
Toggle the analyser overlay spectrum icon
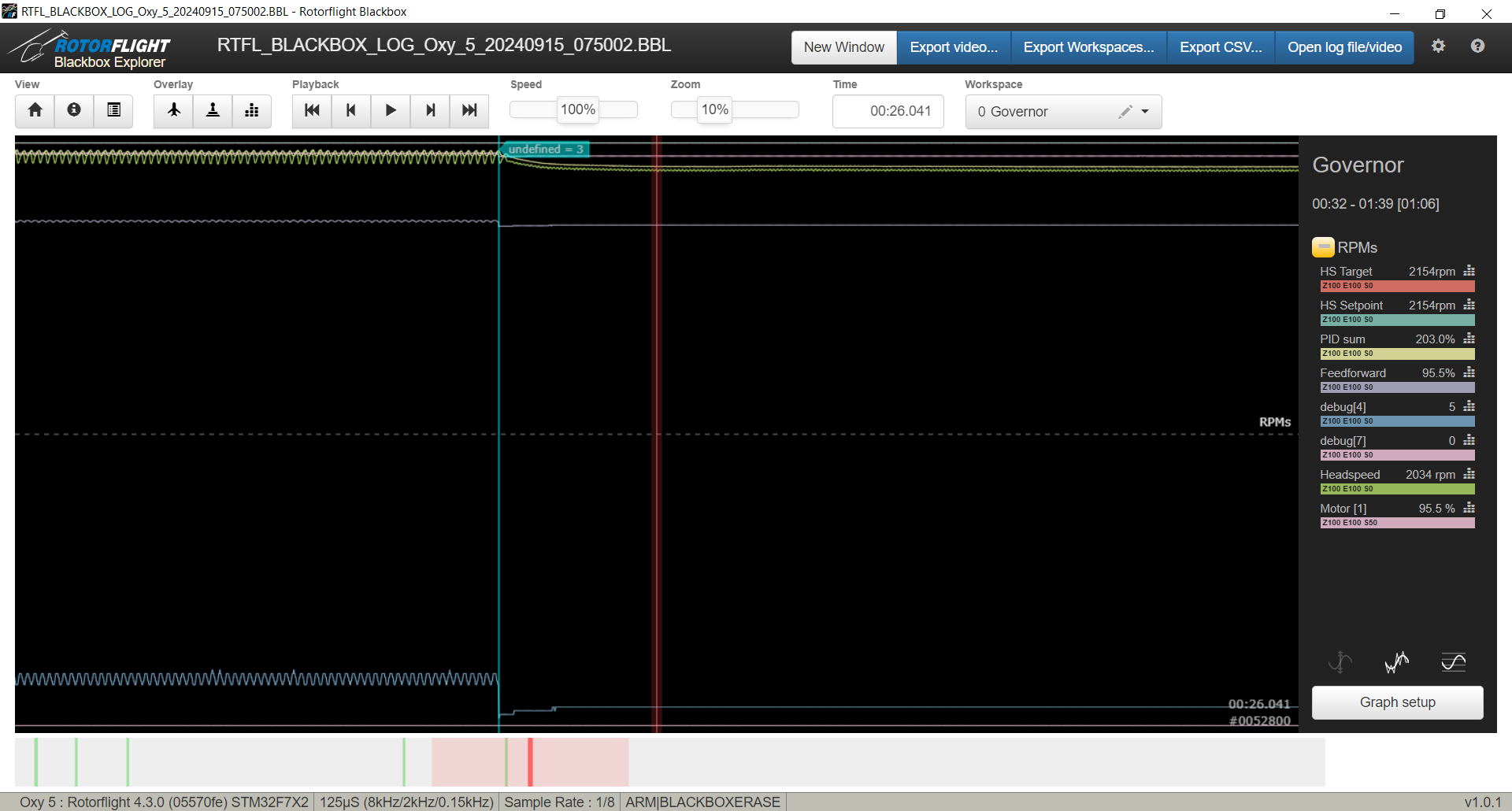(x=252, y=110)
